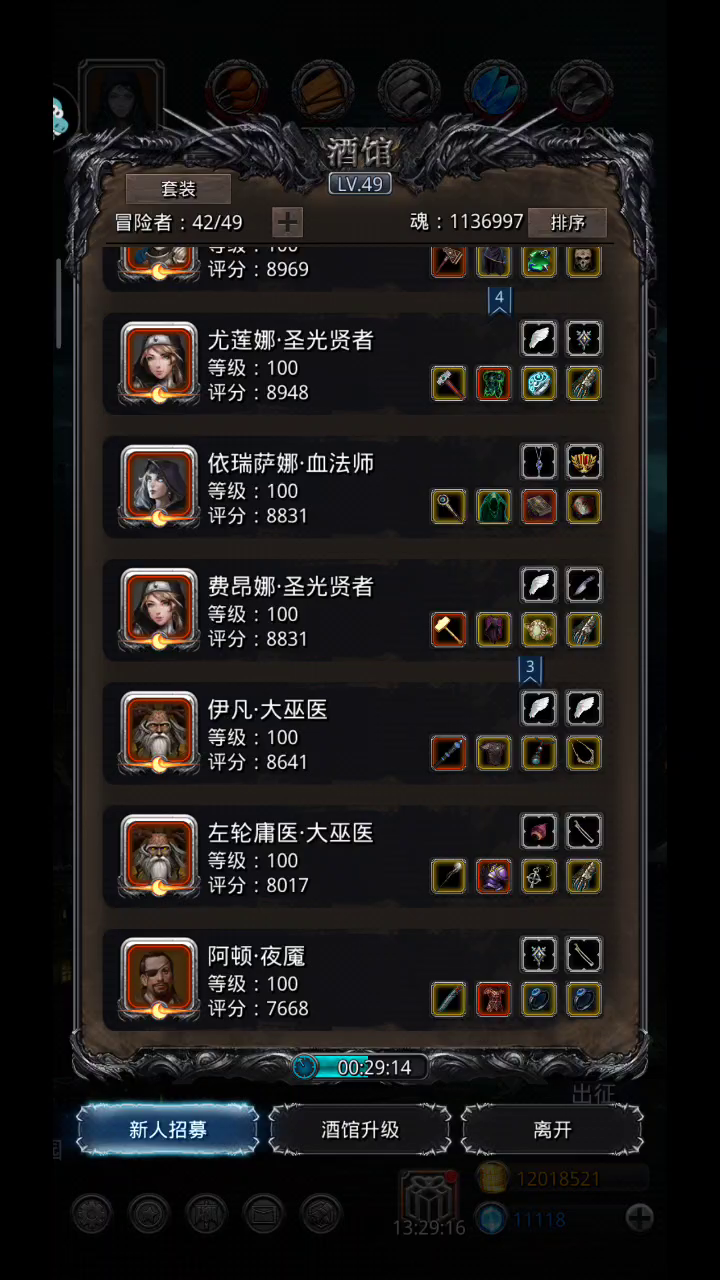Click the 酒馆升级 tavern upgrade button
720x1280 pixels.
click(x=360, y=1130)
